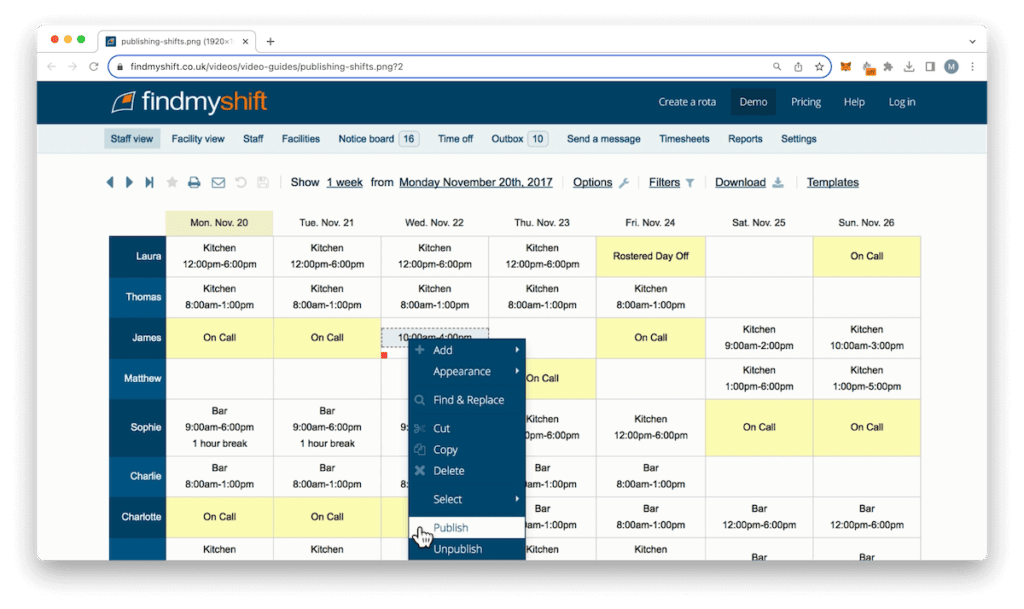
Task: Choose Unpublish in context menu
Action: [467, 549]
